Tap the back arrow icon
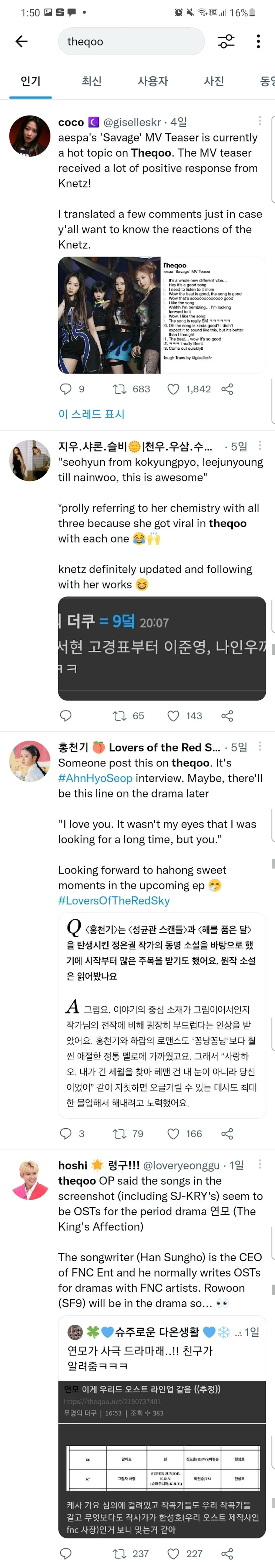275x1568 pixels. pyautogui.click(x=22, y=41)
